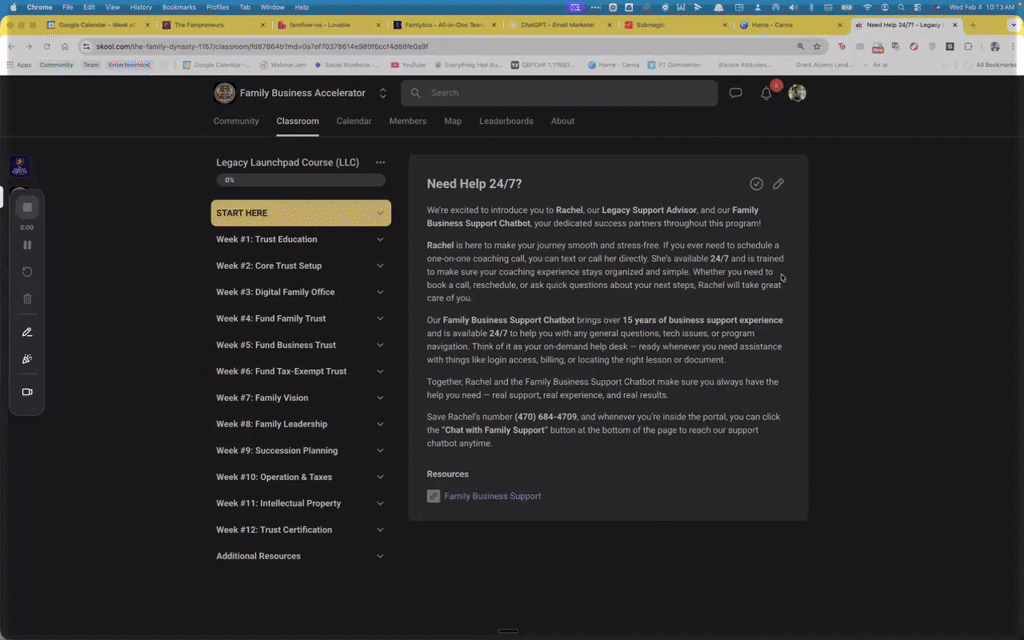Open the All Bookmarks folder

click(x=991, y=65)
